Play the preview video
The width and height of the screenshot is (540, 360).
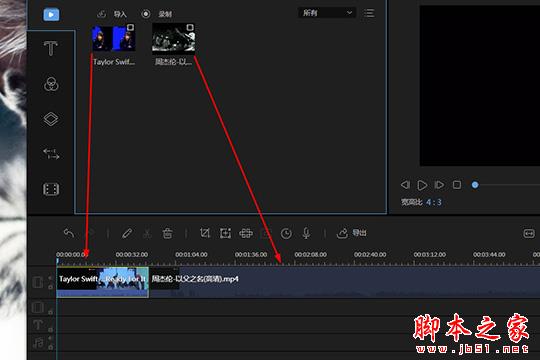(x=422, y=185)
